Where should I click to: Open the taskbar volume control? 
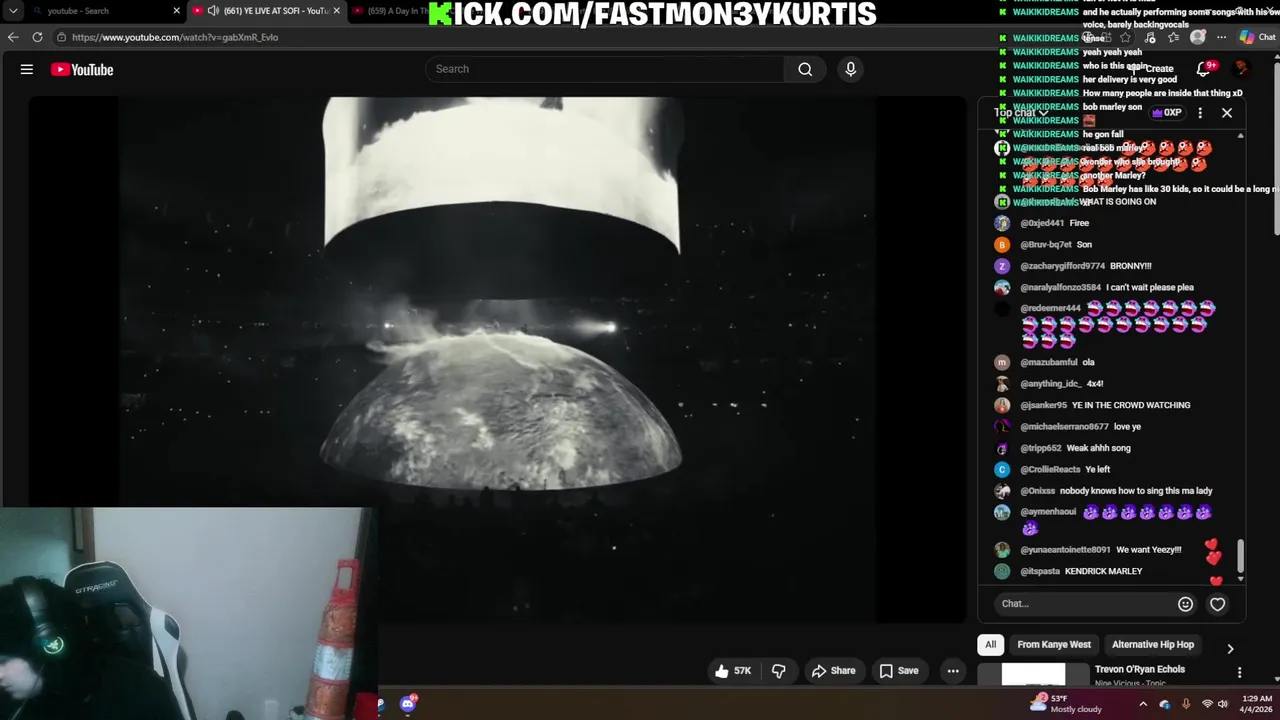(1223, 704)
